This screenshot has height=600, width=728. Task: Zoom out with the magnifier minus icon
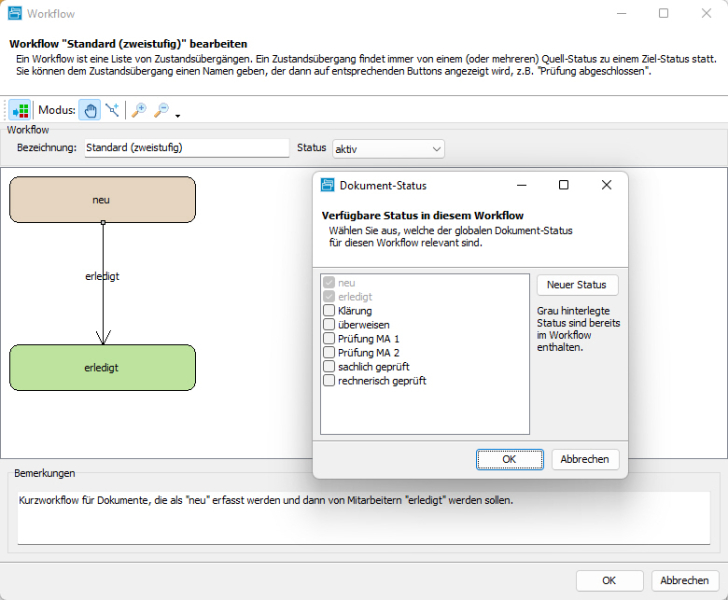coord(161,110)
